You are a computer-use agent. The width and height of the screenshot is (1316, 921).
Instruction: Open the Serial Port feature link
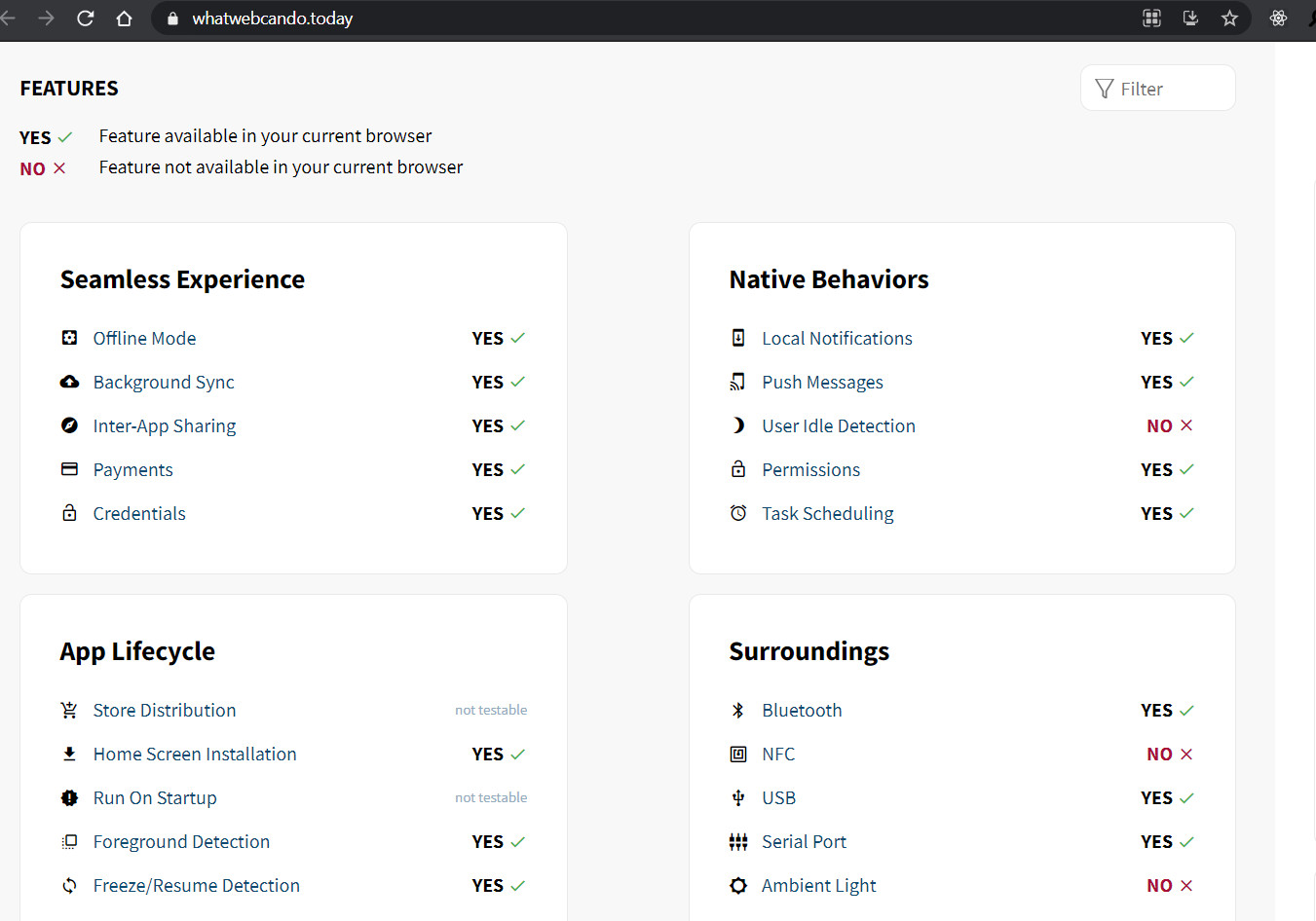tap(804, 842)
